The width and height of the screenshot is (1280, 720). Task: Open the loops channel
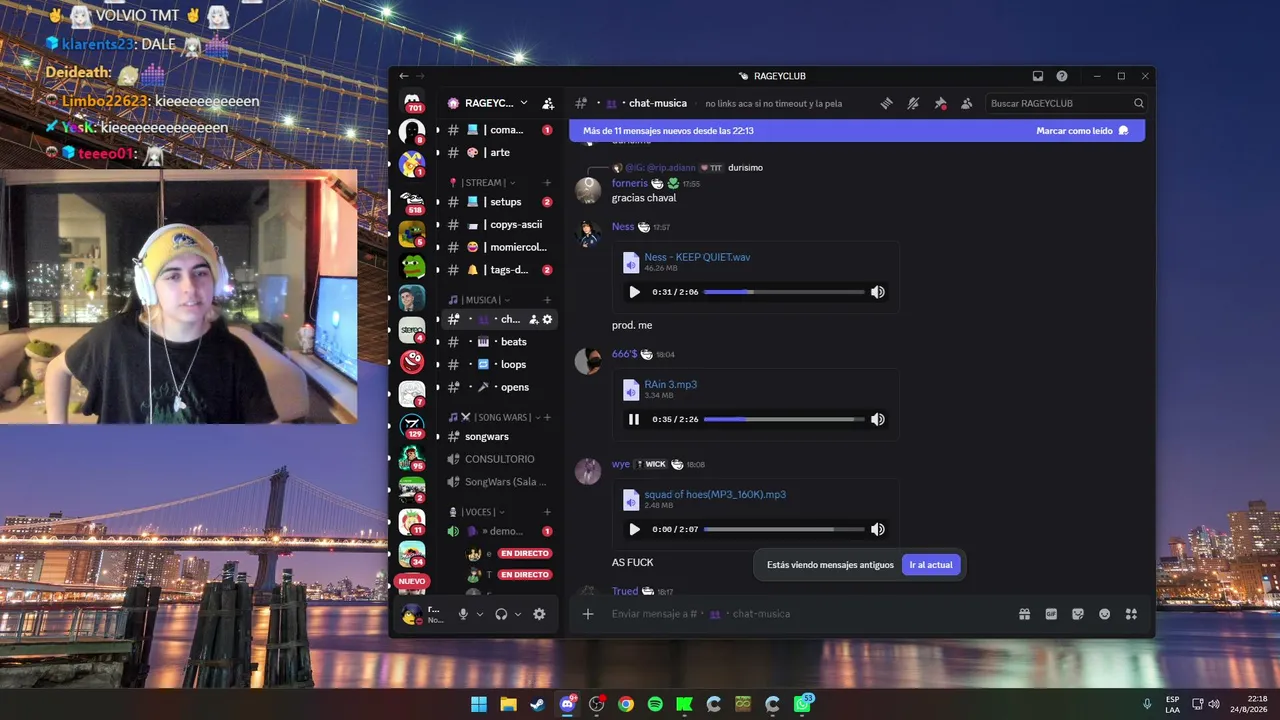click(499, 365)
